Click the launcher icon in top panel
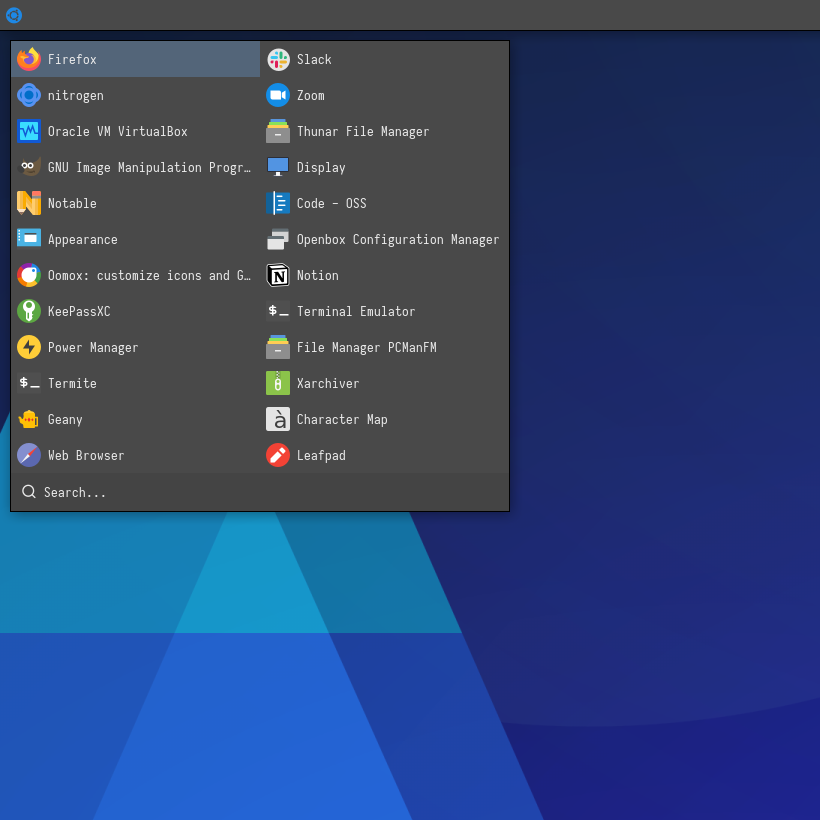 [14, 15]
